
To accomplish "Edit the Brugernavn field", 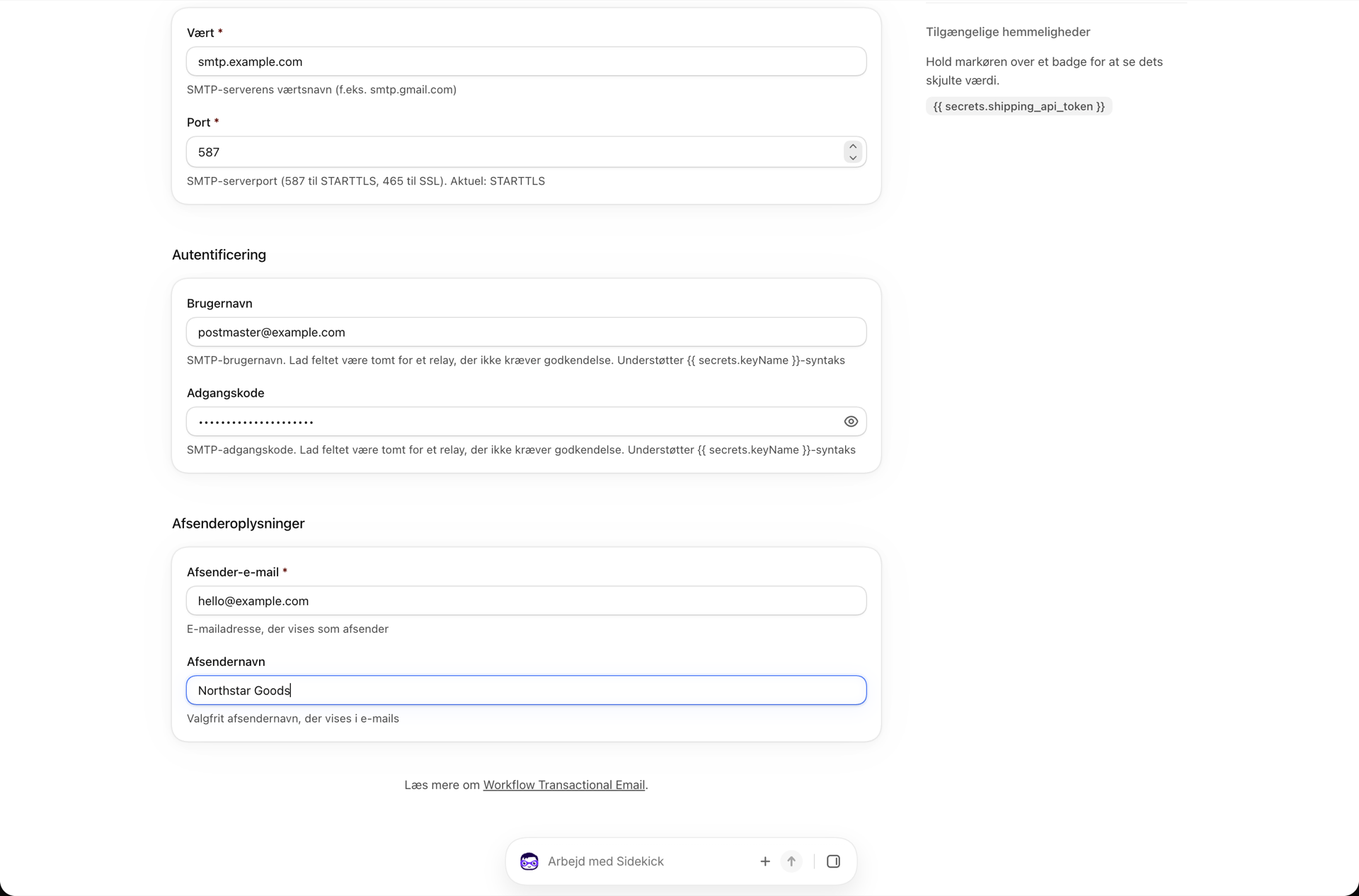I will (526, 332).
